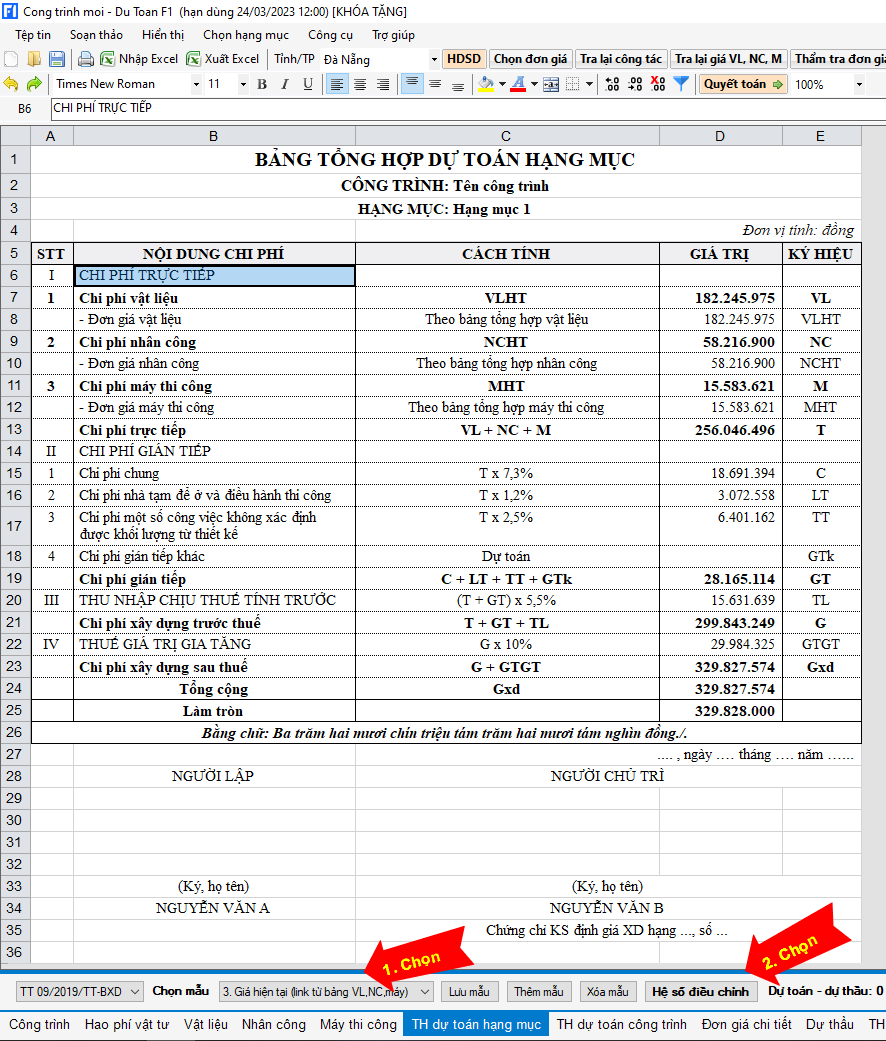Open the Chọn hạng mục menu
This screenshot has height=1041, width=886.
coord(246,35)
